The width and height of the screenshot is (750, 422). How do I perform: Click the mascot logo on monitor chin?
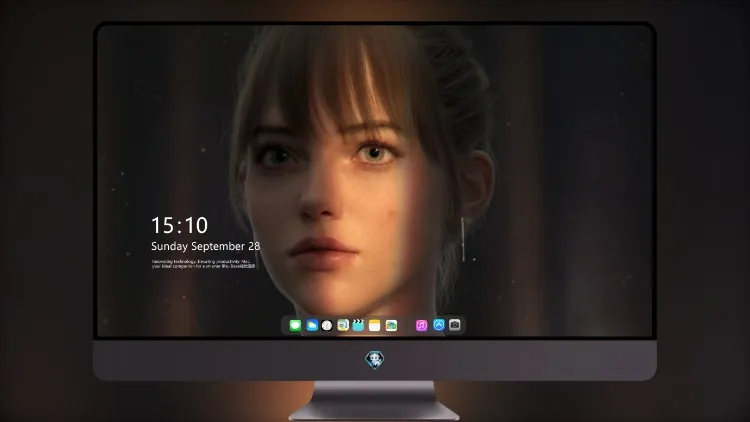375,360
